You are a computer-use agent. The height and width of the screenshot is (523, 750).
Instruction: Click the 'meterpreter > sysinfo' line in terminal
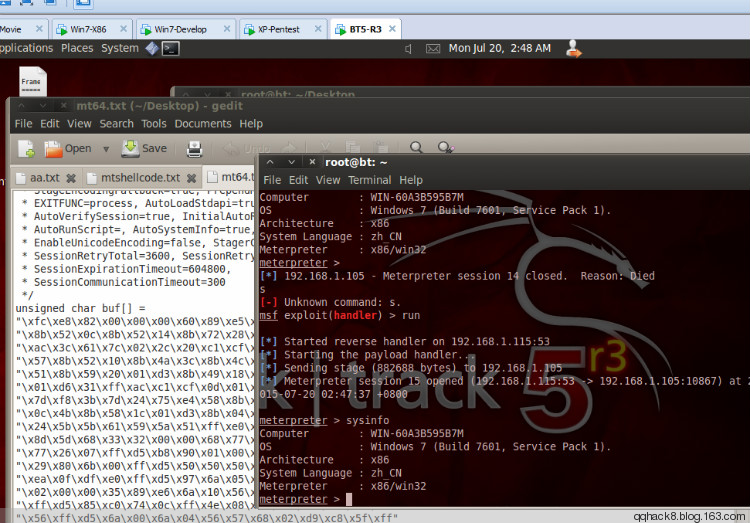click(x=324, y=421)
